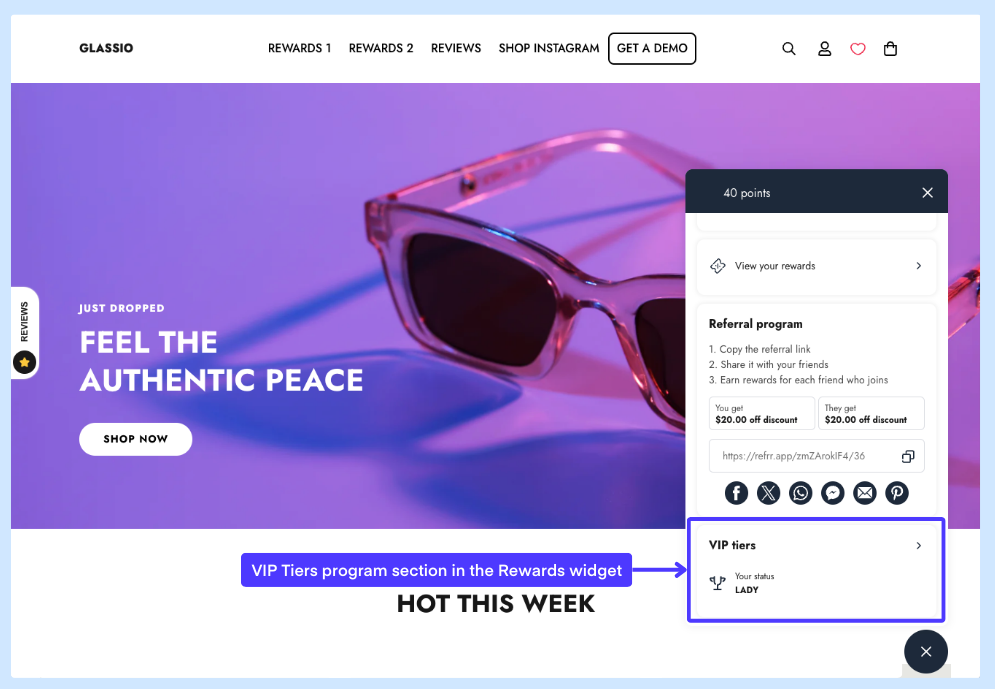Screen dimensions: 995x689
Task: Open the user account icon
Action: (x=824, y=49)
